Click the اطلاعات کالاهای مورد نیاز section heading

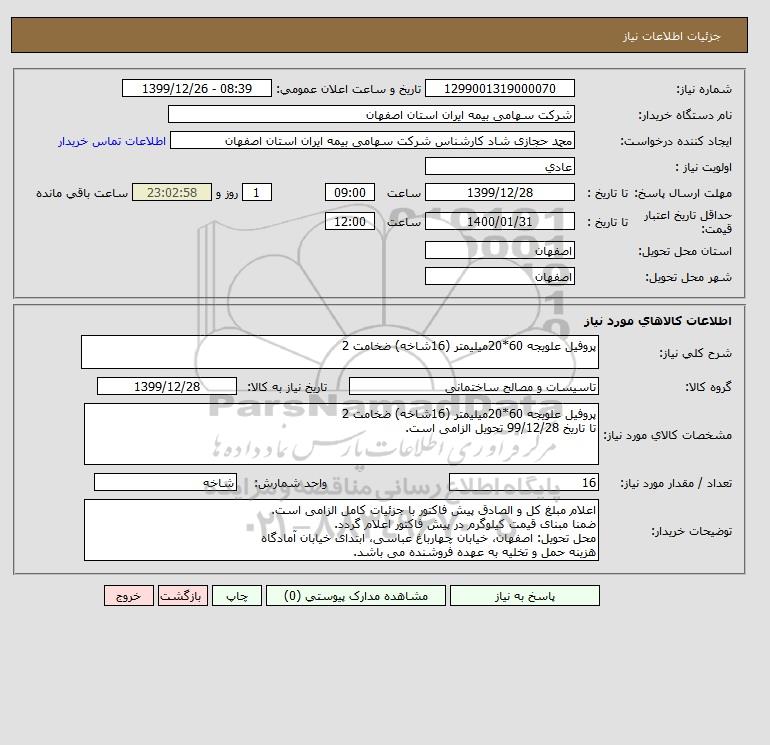(x=658, y=321)
